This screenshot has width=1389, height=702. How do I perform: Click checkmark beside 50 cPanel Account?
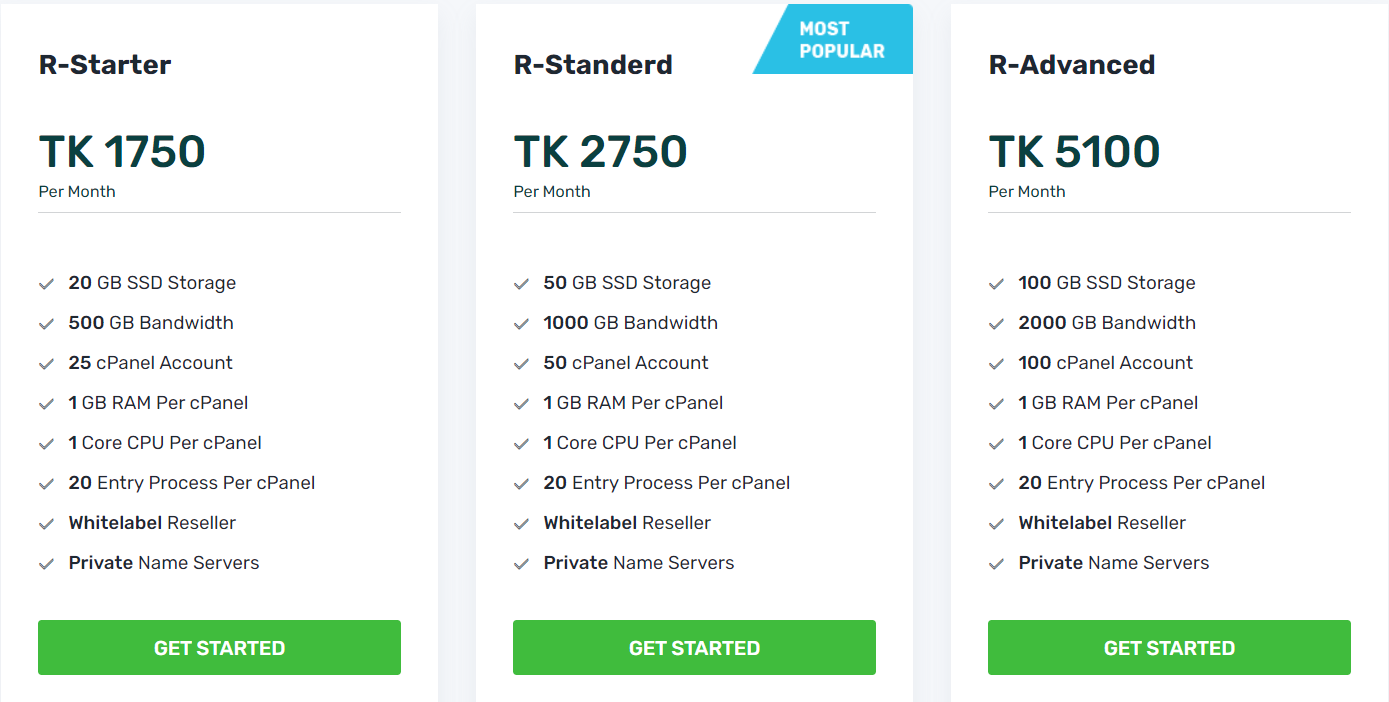tap(521, 364)
